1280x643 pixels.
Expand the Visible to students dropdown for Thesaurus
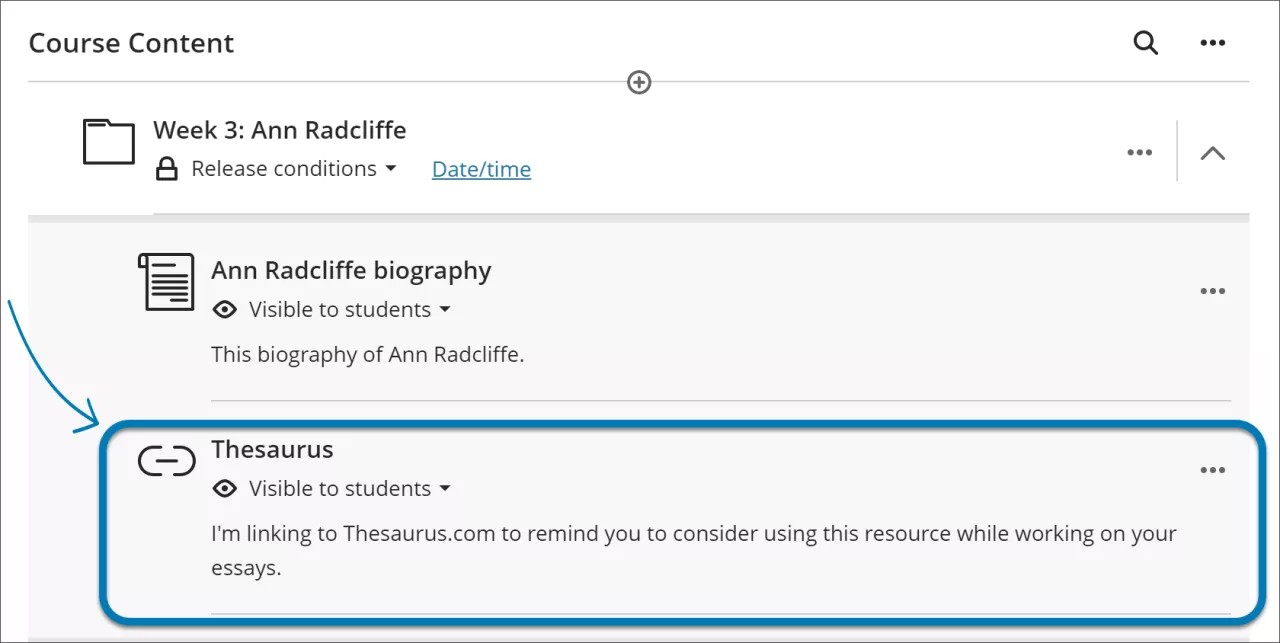point(447,489)
